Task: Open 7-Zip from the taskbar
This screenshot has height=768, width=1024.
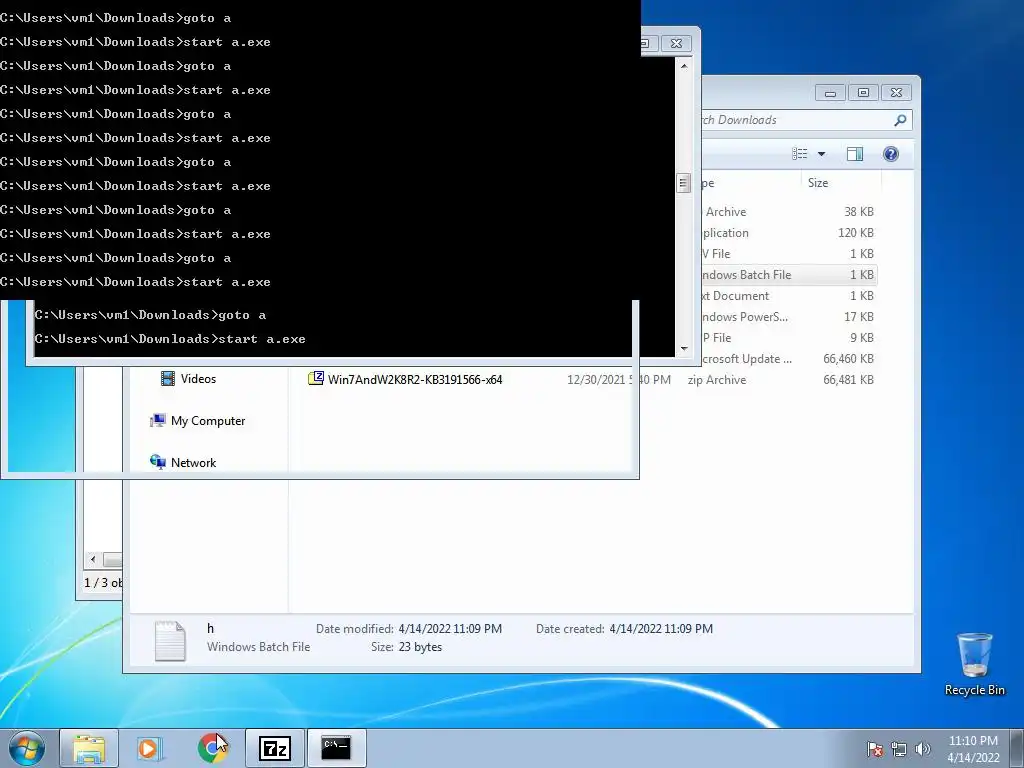Action: [275, 748]
